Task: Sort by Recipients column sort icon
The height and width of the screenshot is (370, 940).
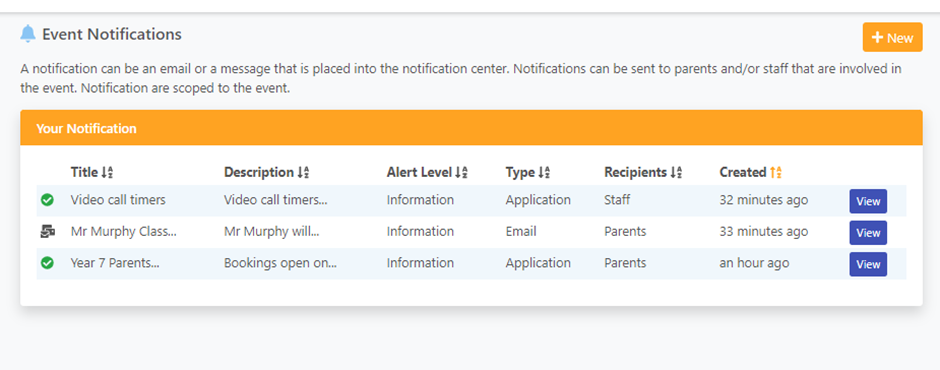Action: (676, 173)
